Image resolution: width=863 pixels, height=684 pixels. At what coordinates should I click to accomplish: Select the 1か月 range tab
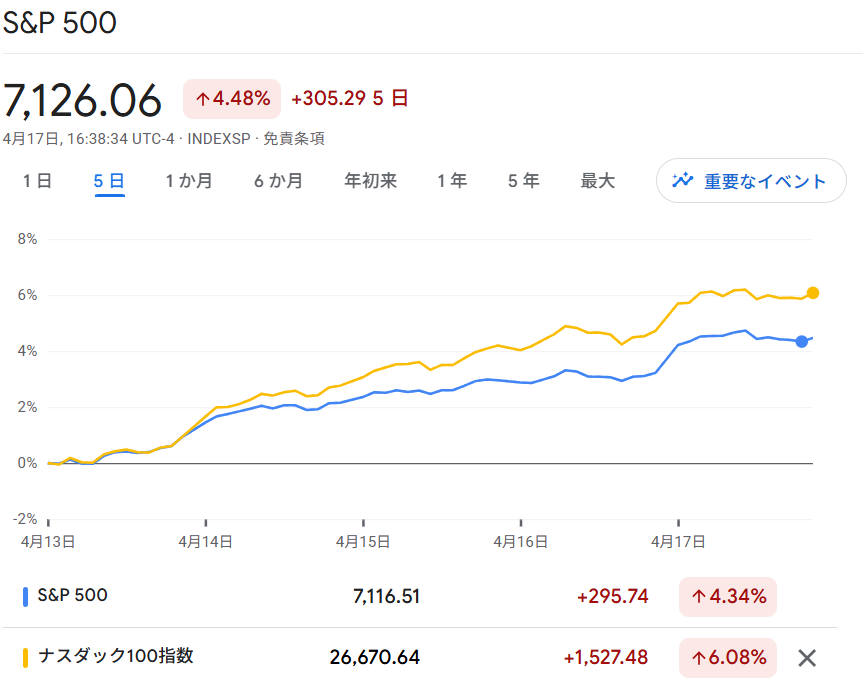pos(189,181)
